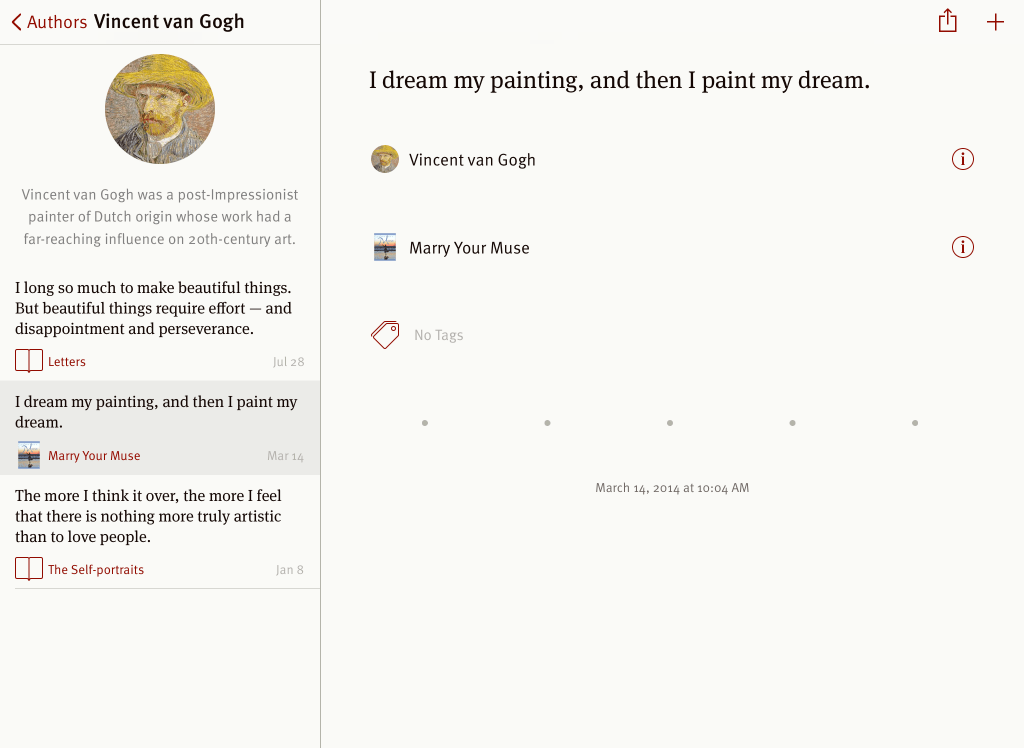This screenshot has width=1024, height=748.
Task: Click the main quote text heading
Action: pos(619,80)
